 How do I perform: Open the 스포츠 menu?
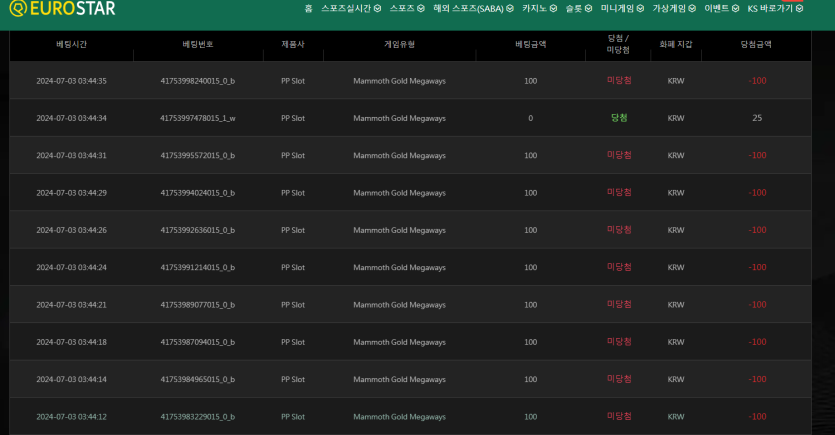[x=402, y=9]
